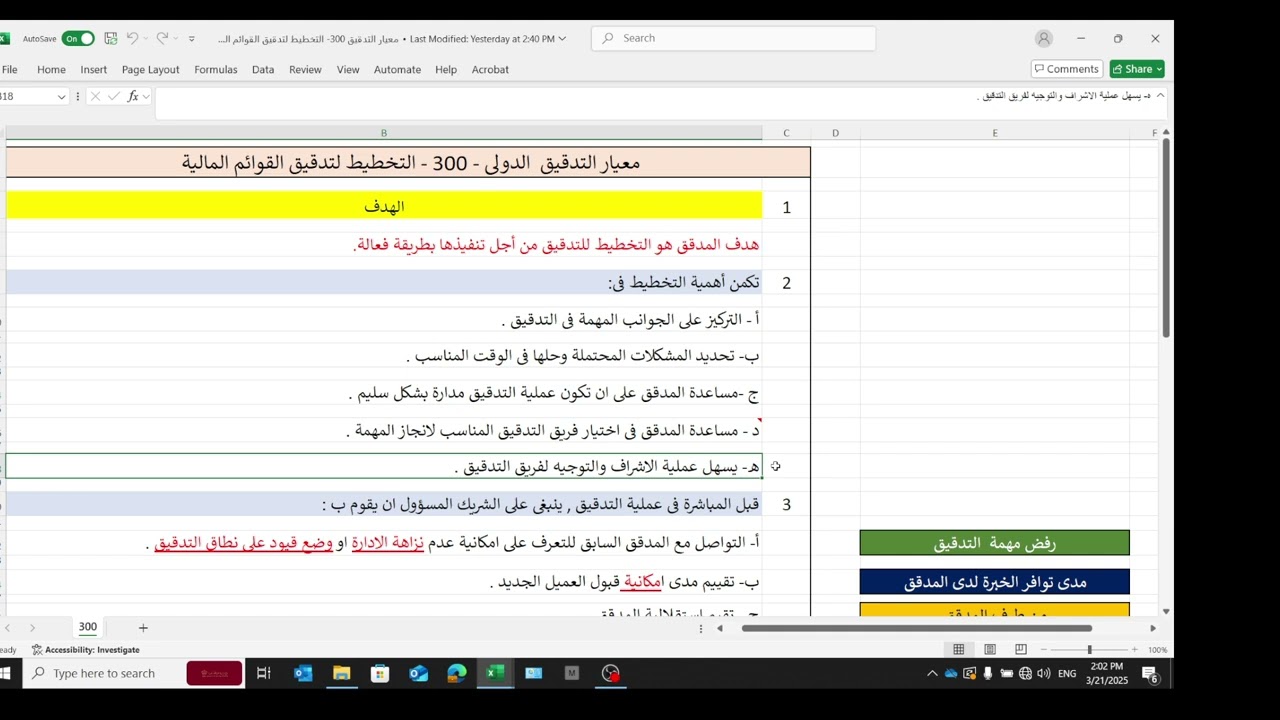The image size is (1280, 720).
Task: Open the Help tab
Action: tap(446, 70)
